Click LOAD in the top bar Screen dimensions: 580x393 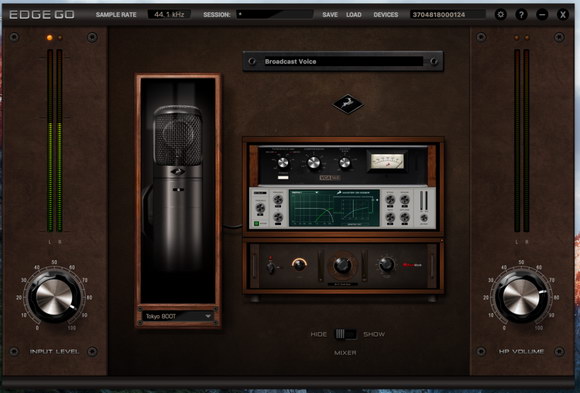(354, 15)
